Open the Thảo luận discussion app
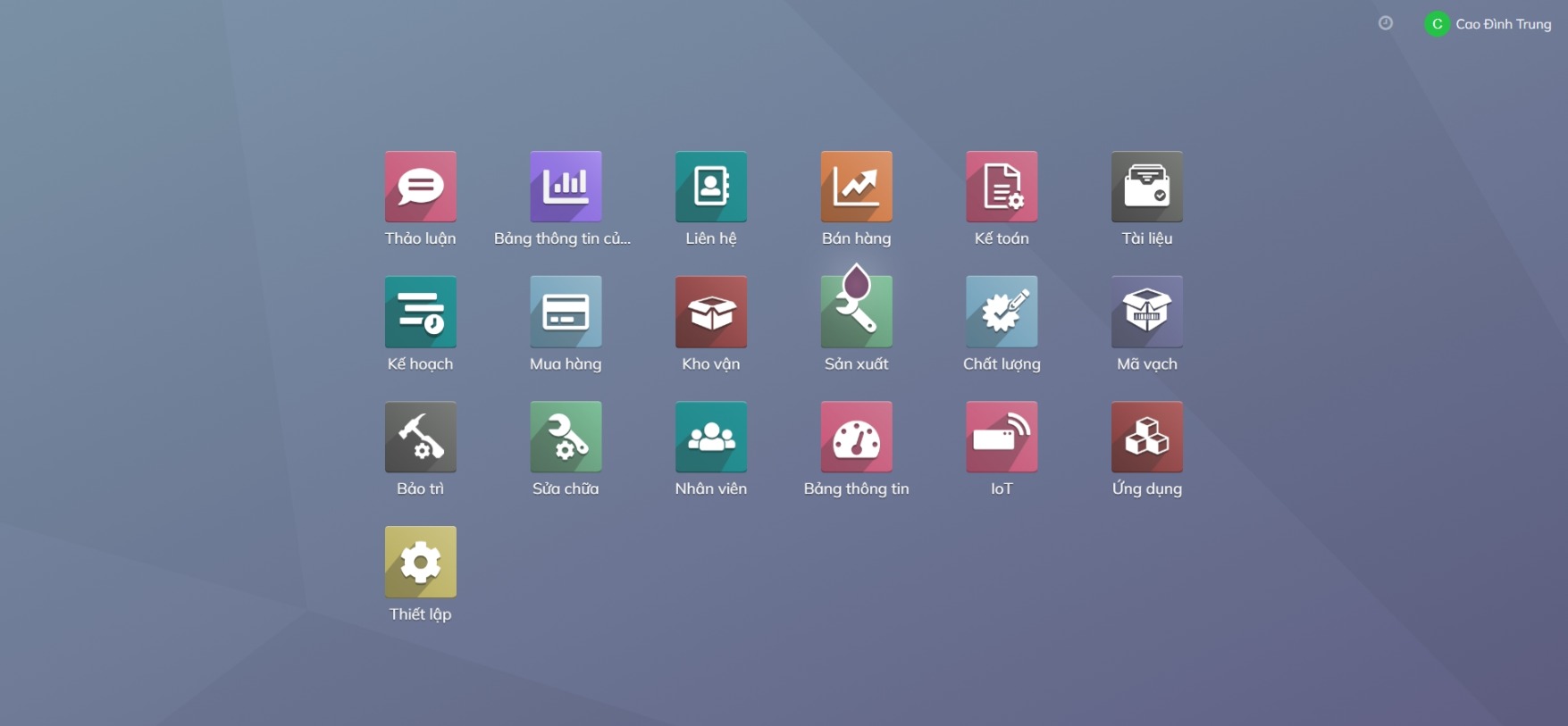 420,187
